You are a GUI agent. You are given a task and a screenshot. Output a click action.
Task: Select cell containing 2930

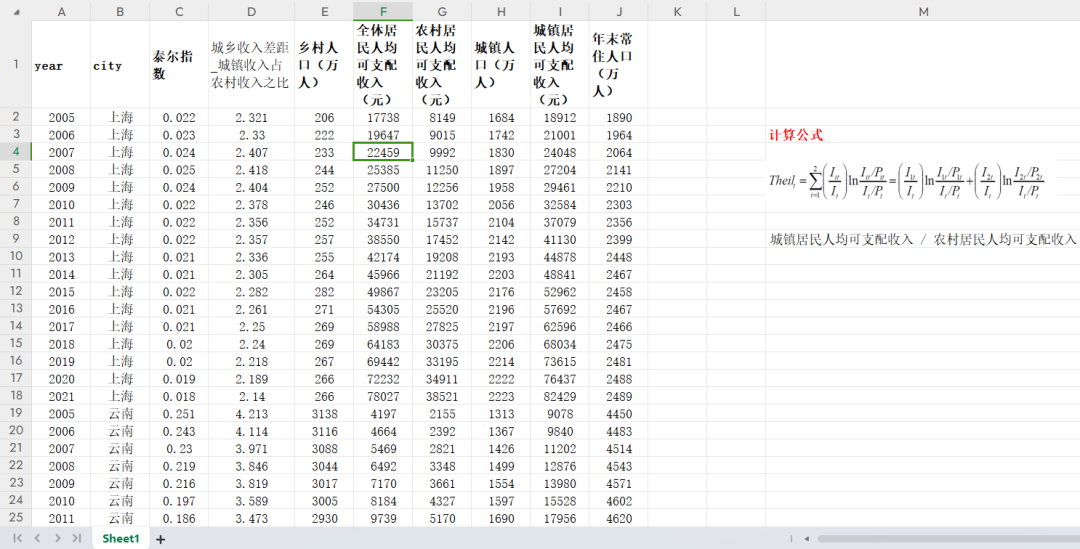pos(324,517)
